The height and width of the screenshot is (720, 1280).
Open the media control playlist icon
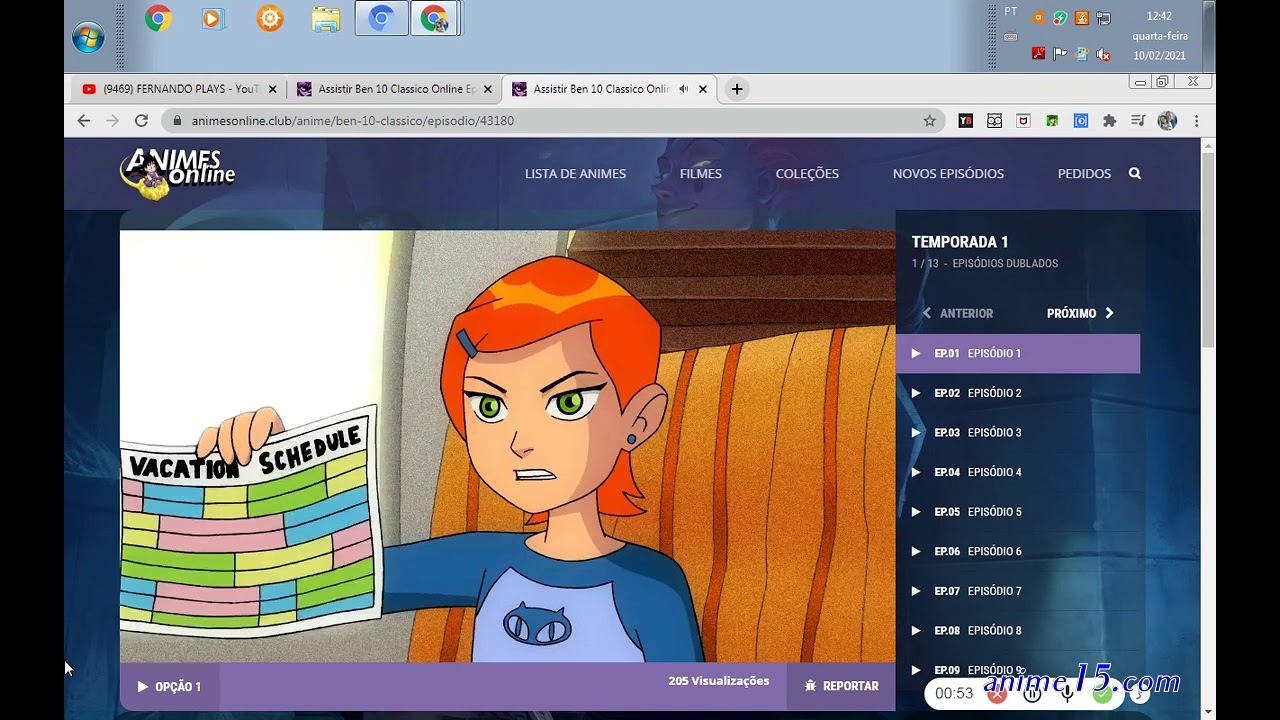[1138, 121]
